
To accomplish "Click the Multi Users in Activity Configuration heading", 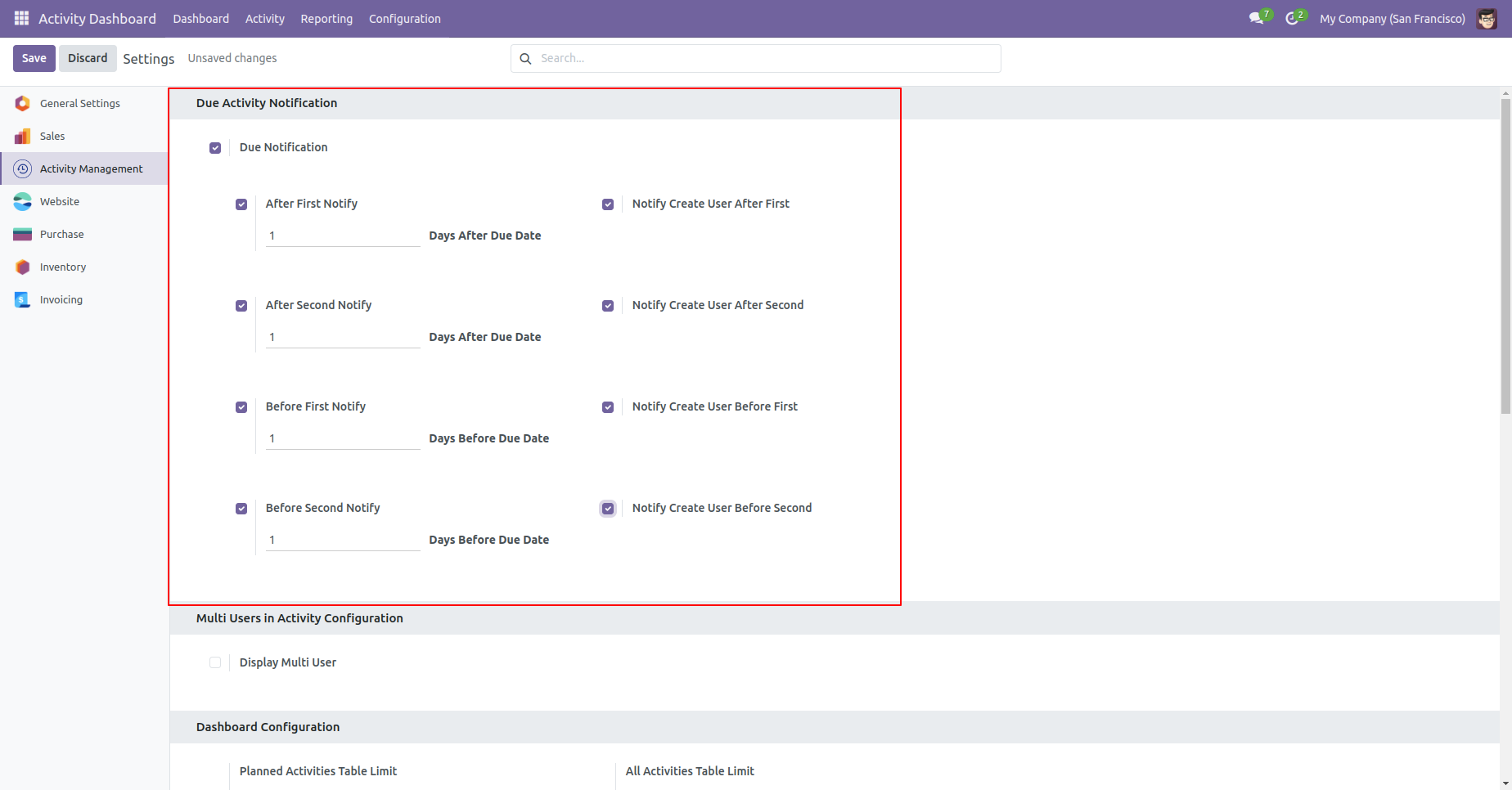I will pyautogui.click(x=299, y=618).
